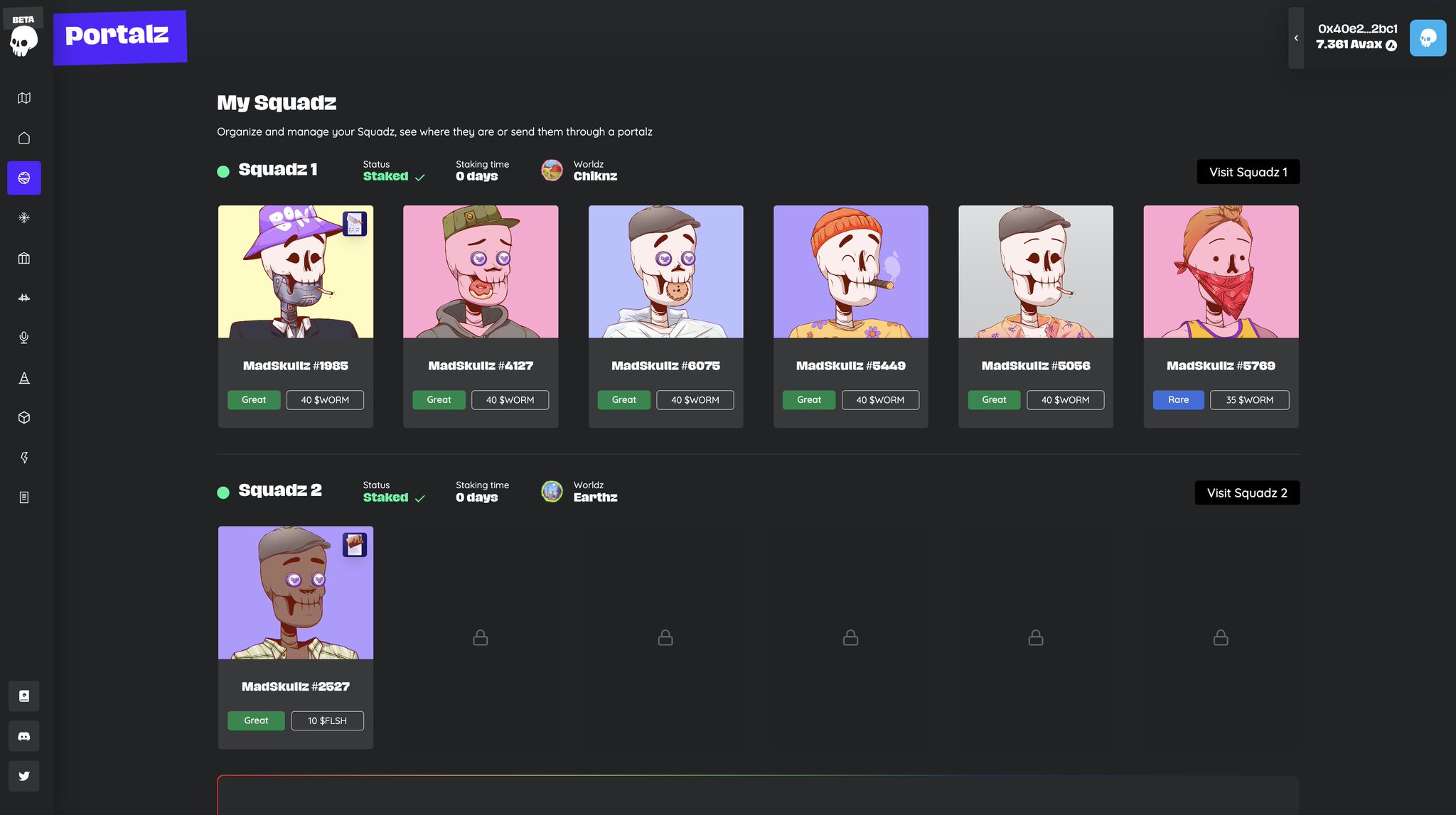Image resolution: width=1456 pixels, height=815 pixels.
Task: Open the document list icon in sidebar
Action: [24, 497]
